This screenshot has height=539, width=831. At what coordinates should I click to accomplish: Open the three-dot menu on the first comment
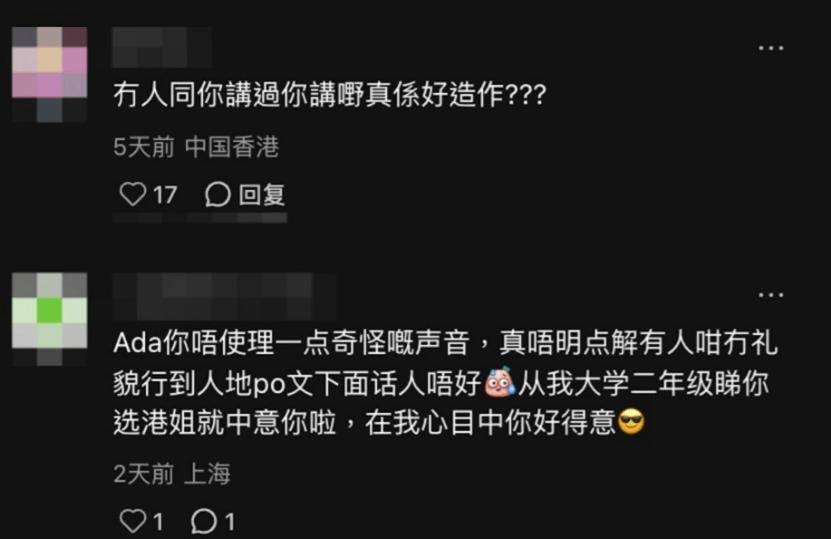tap(771, 48)
